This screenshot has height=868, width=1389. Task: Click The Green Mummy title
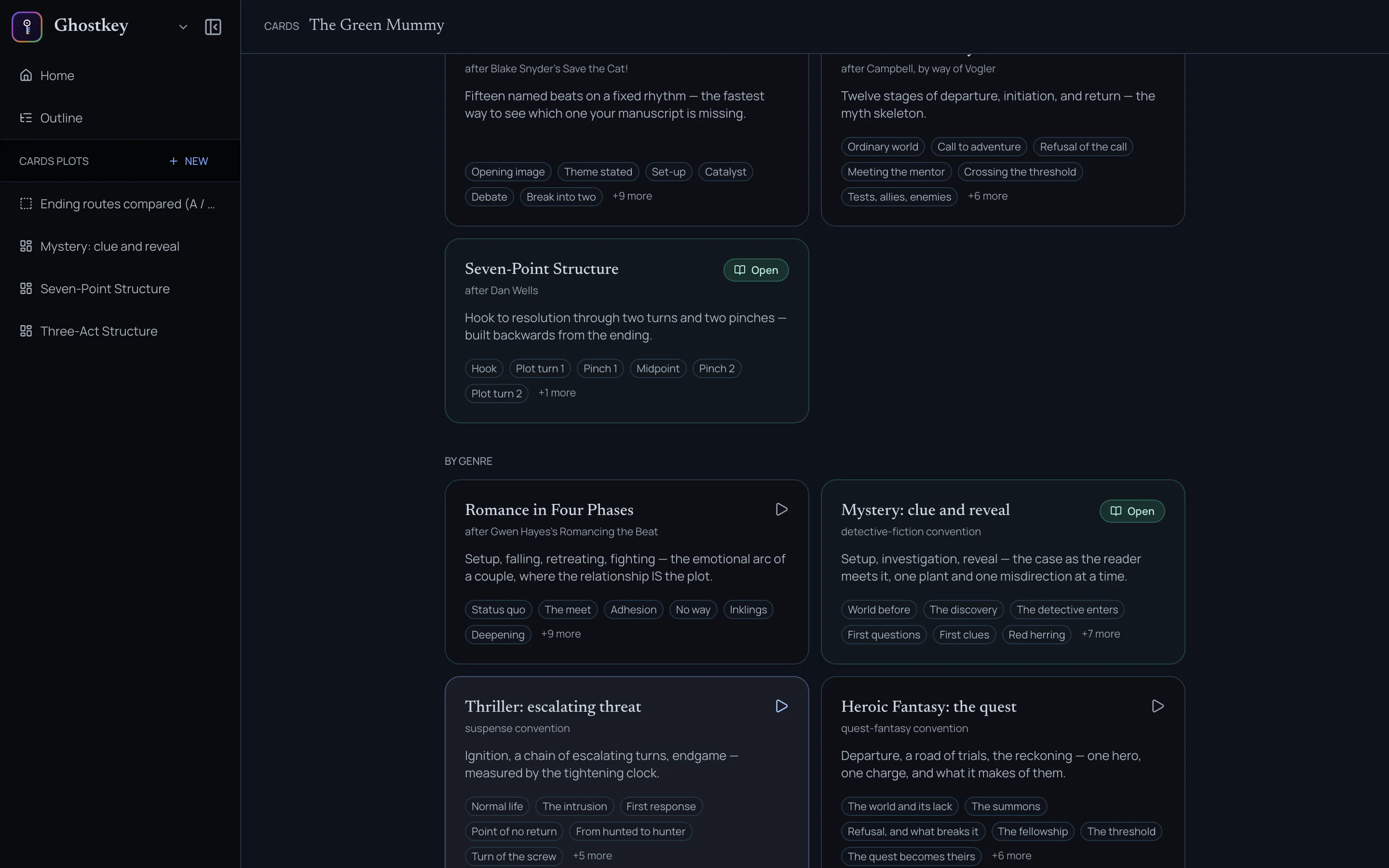click(377, 25)
